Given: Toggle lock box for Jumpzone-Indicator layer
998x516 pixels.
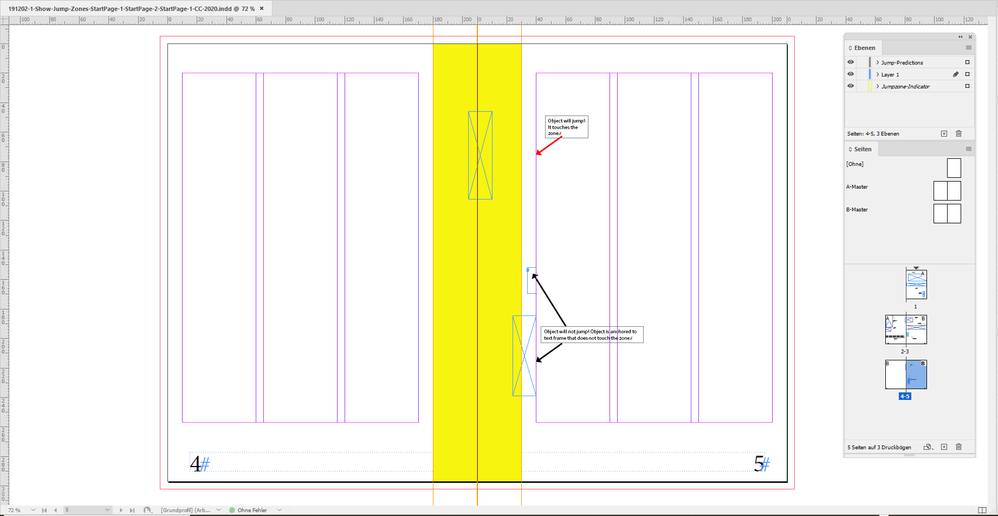Looking at the screenshot, I should pyautogui.click(x=862, y=86).
